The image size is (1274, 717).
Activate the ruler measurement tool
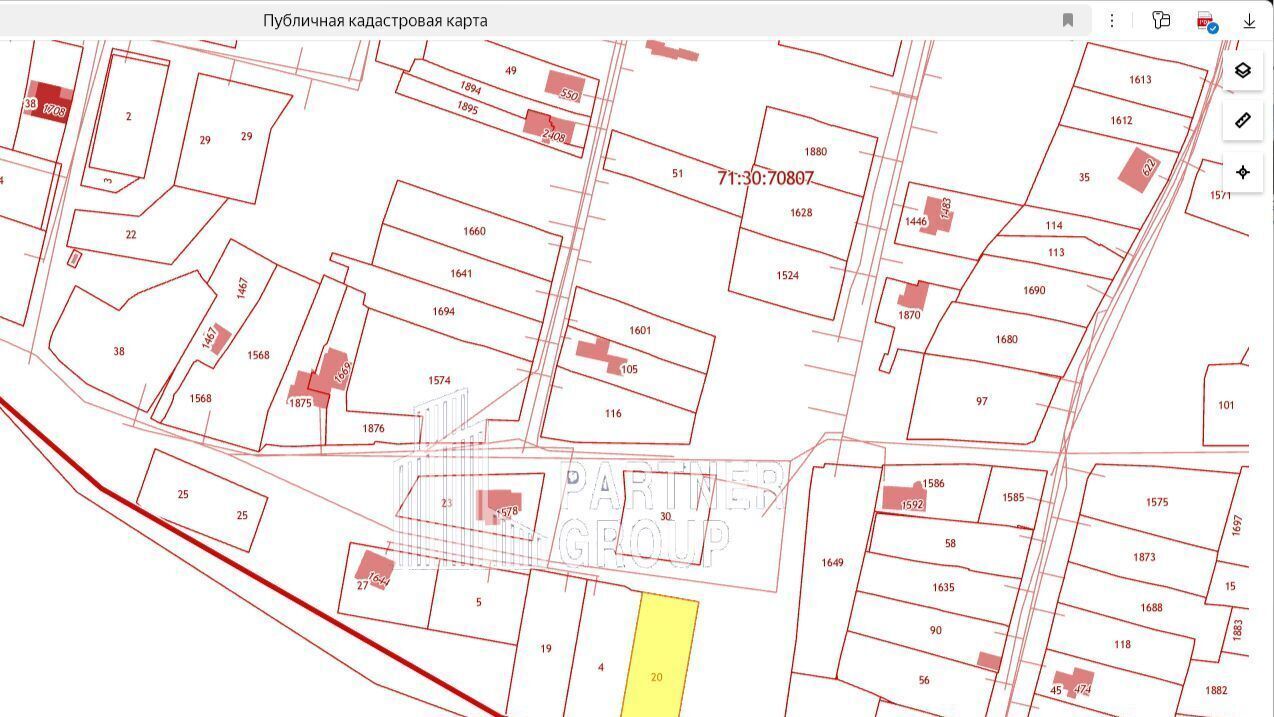coord(1242,121)
